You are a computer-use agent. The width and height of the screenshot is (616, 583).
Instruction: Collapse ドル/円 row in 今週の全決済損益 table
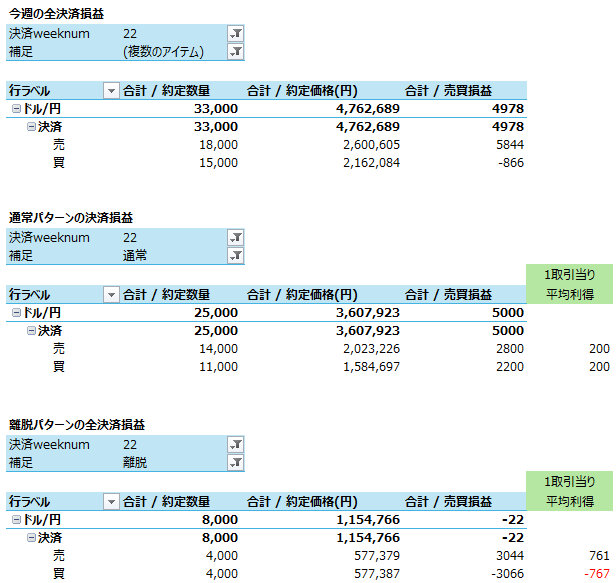coord(15,109)
